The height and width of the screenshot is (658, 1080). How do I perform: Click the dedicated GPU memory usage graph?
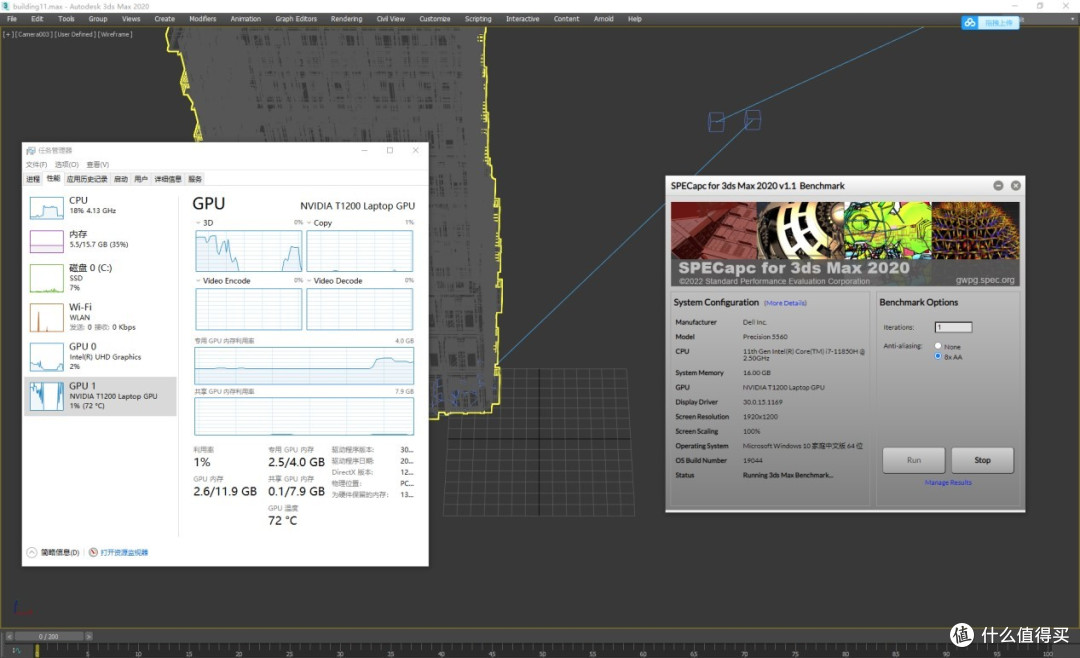point(304,366)
